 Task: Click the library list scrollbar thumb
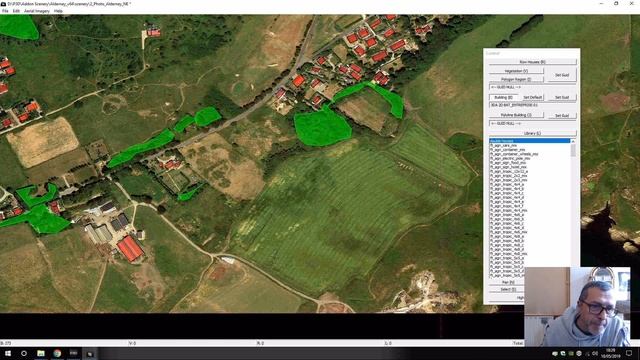click(573, 150)
